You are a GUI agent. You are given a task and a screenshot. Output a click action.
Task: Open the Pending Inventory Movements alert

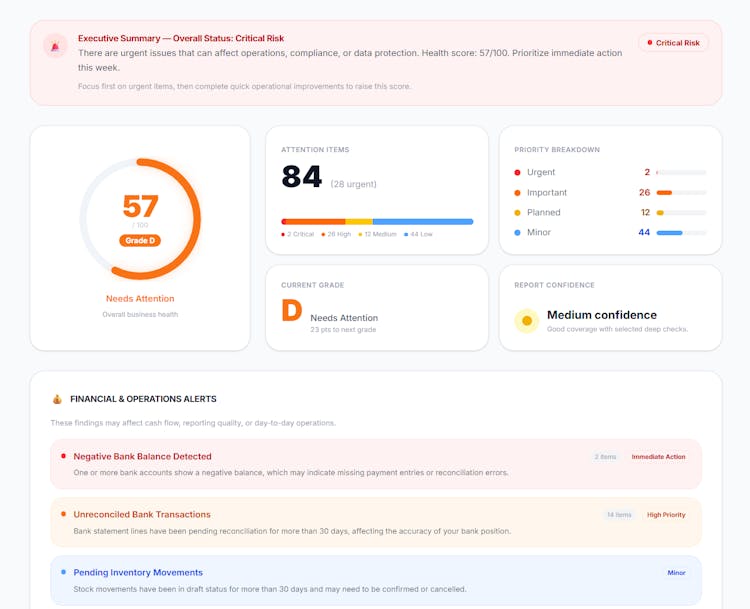click(138, 572)
